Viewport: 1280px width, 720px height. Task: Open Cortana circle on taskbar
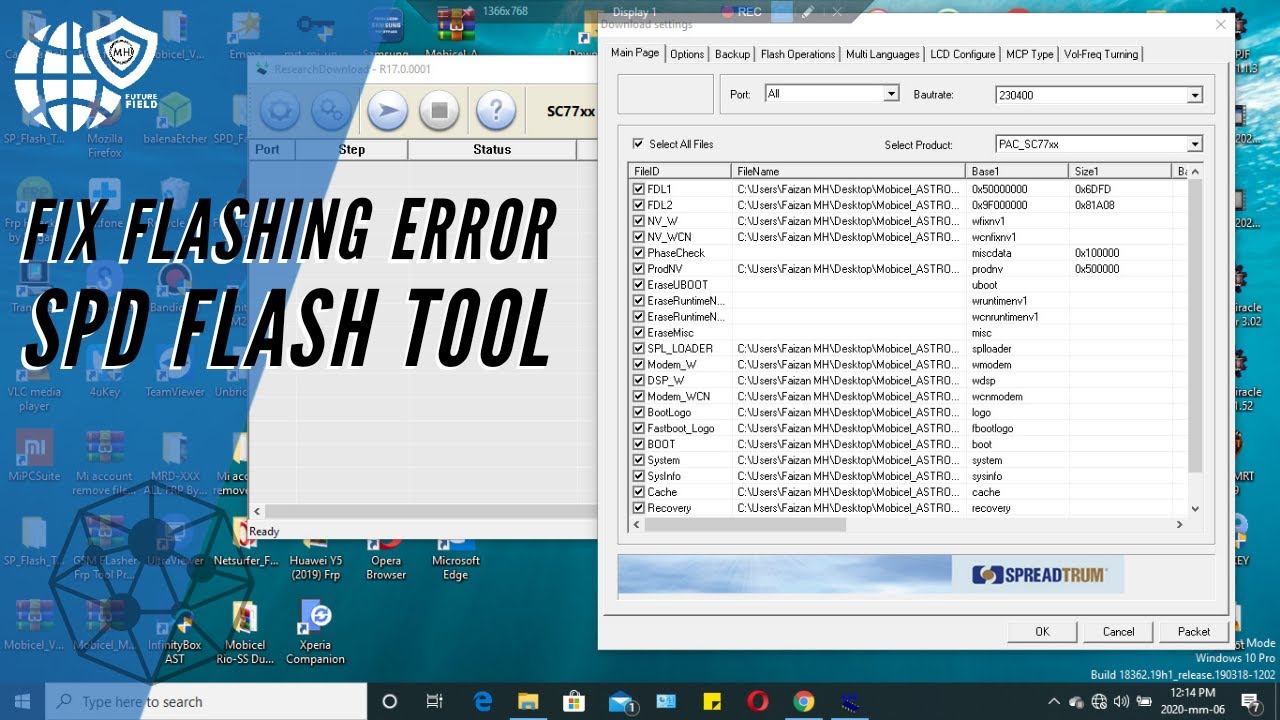390,701
